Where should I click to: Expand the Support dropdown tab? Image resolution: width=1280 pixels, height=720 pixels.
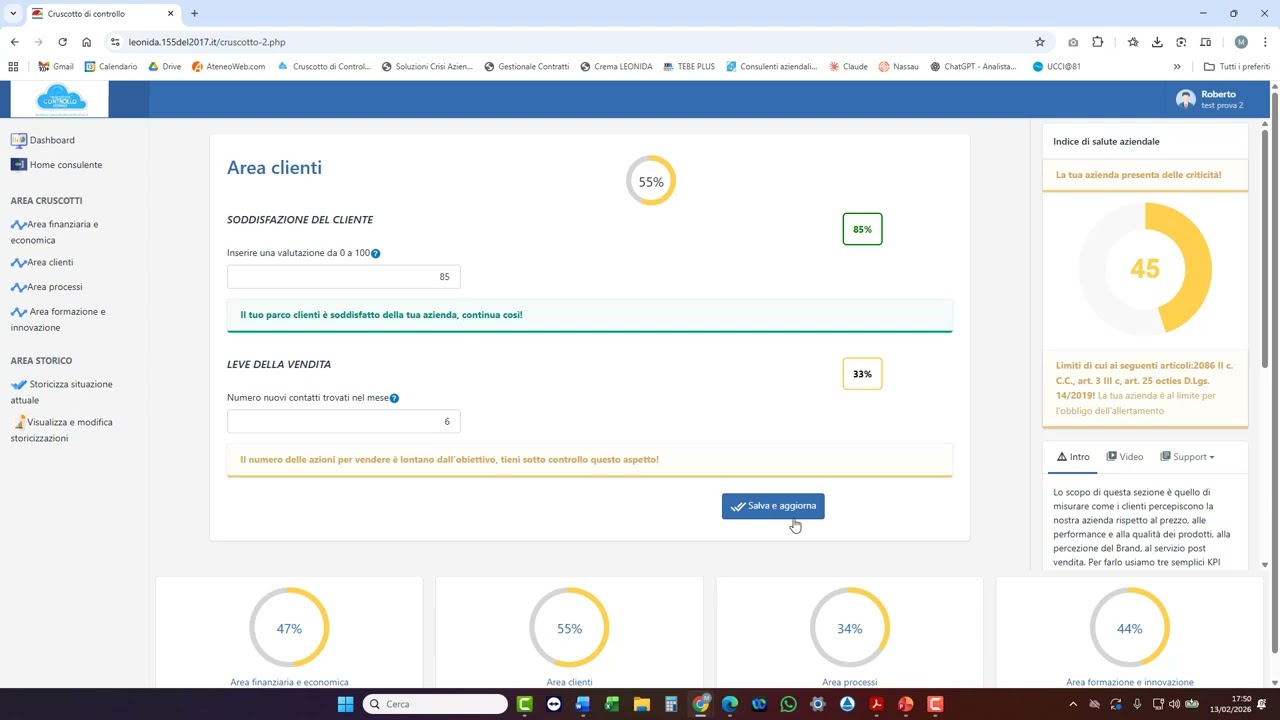point(1187,457)
